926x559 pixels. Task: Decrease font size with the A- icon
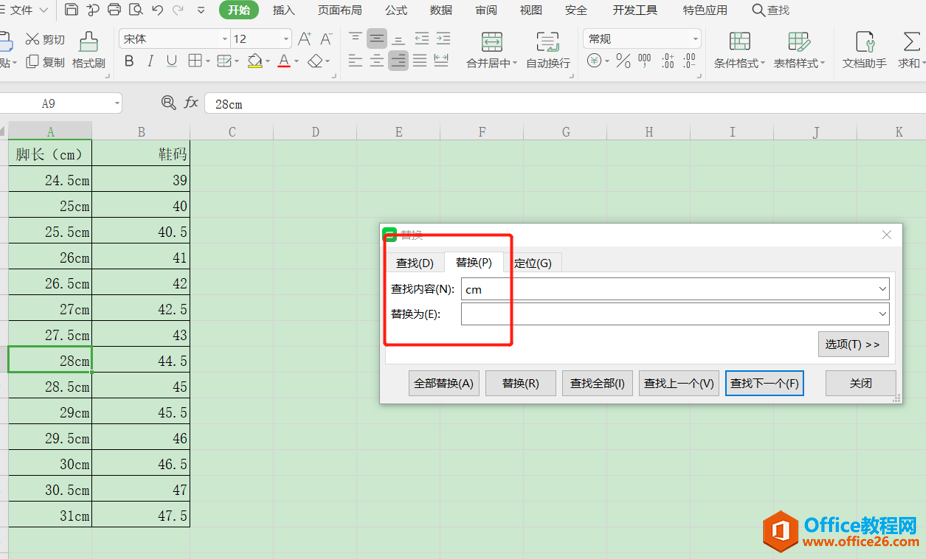point(326,39)
